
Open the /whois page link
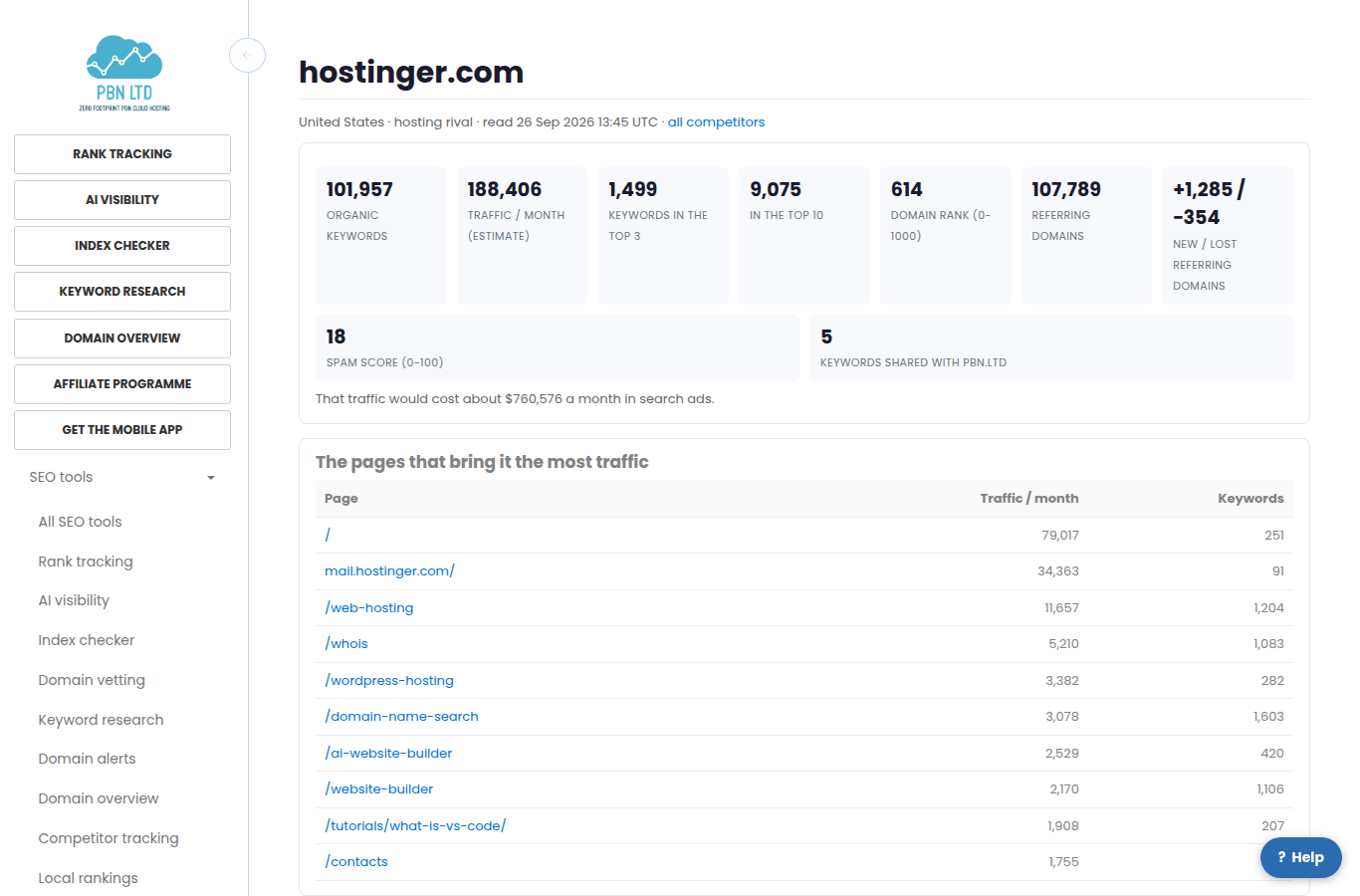346,644
